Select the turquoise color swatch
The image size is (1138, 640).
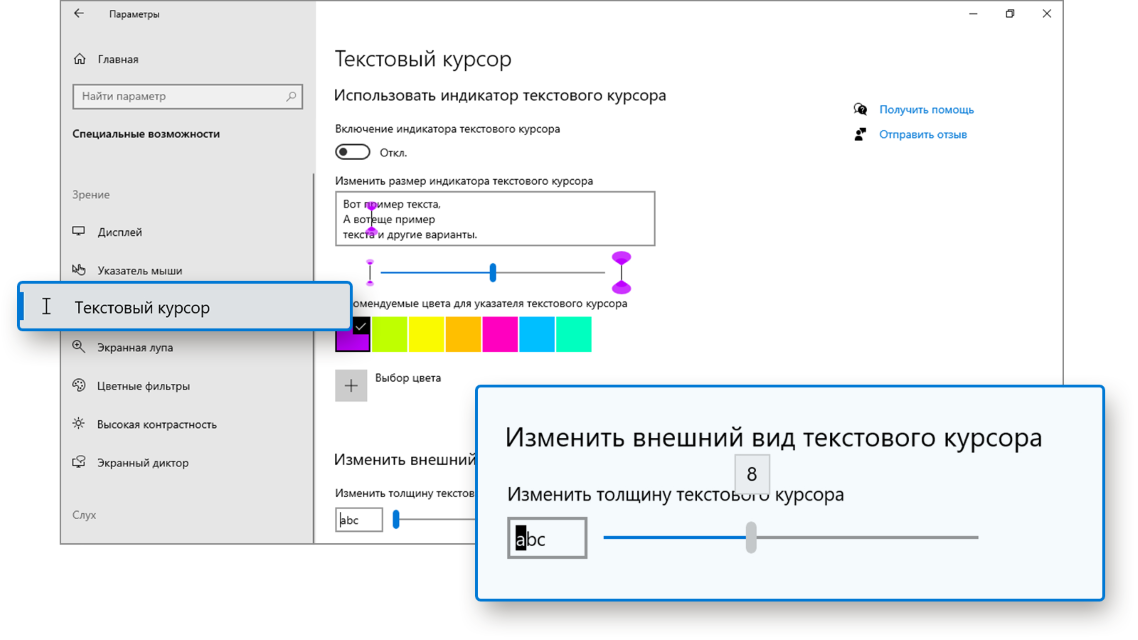tap(574, 335)
